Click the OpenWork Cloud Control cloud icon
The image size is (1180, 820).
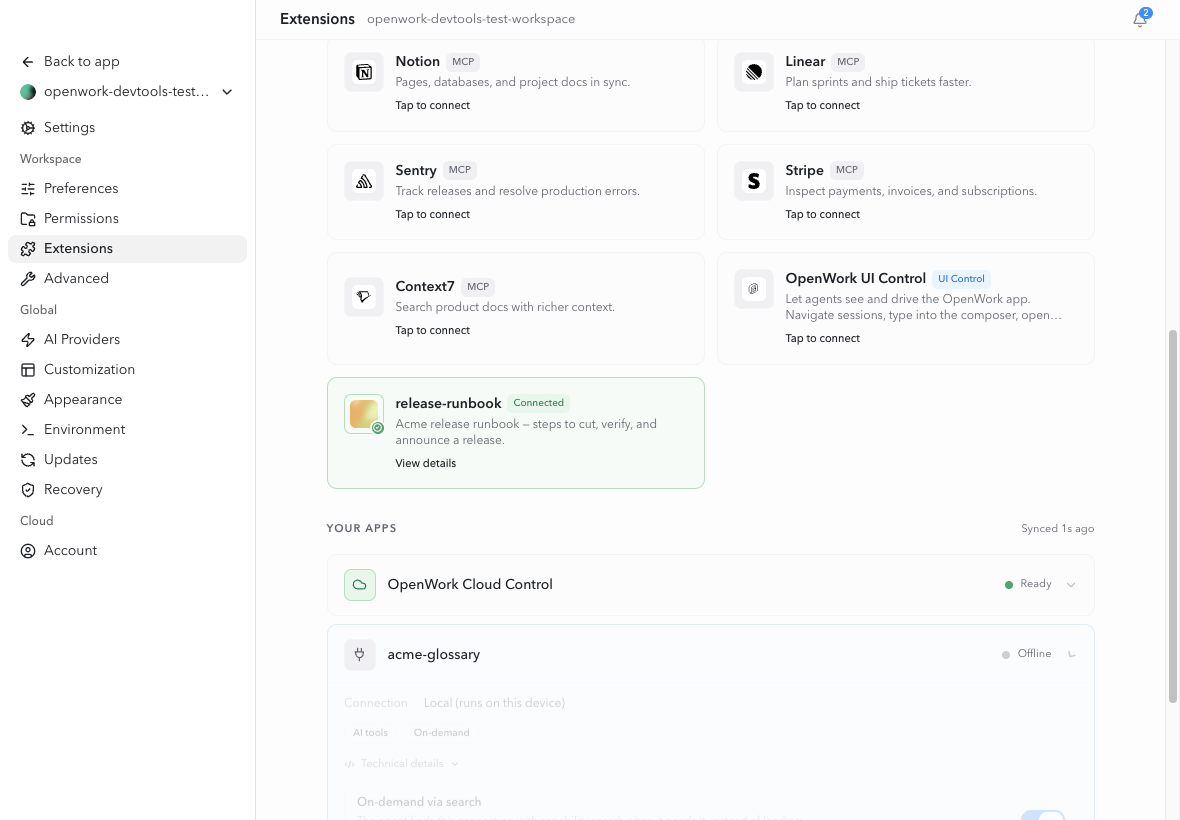[x=360, y=585]
